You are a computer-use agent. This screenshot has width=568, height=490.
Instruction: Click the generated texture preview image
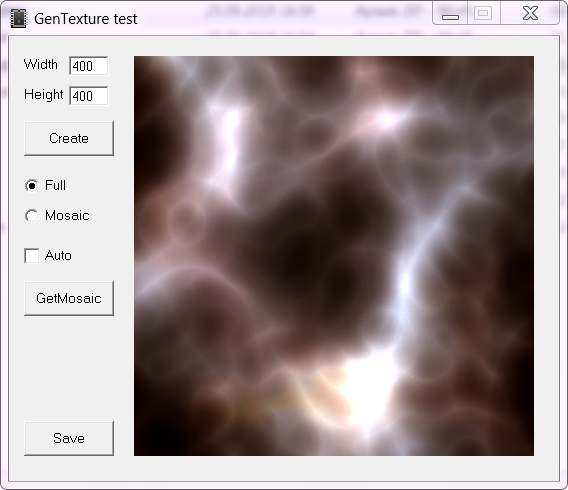[334, 256]
